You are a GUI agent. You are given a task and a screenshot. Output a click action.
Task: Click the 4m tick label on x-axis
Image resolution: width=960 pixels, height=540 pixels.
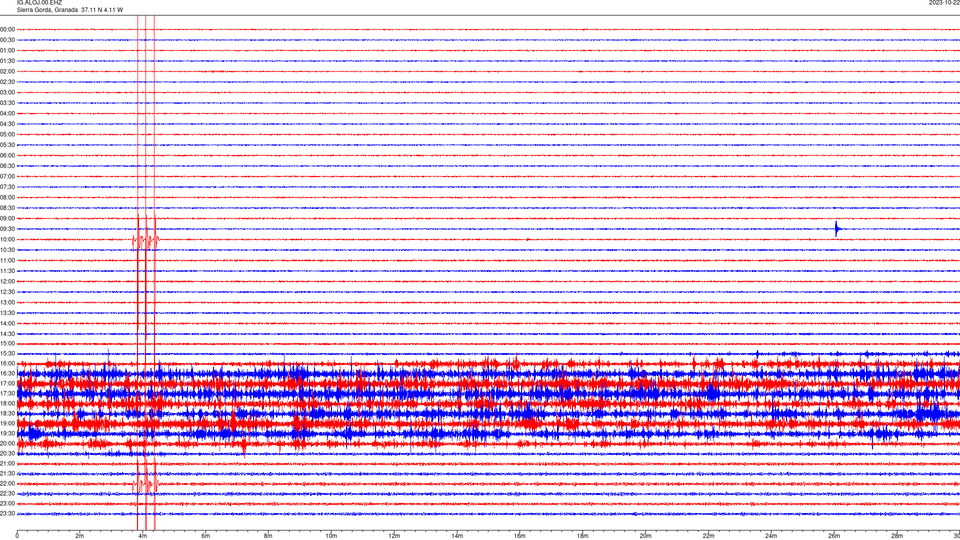[x=143, y=536]
